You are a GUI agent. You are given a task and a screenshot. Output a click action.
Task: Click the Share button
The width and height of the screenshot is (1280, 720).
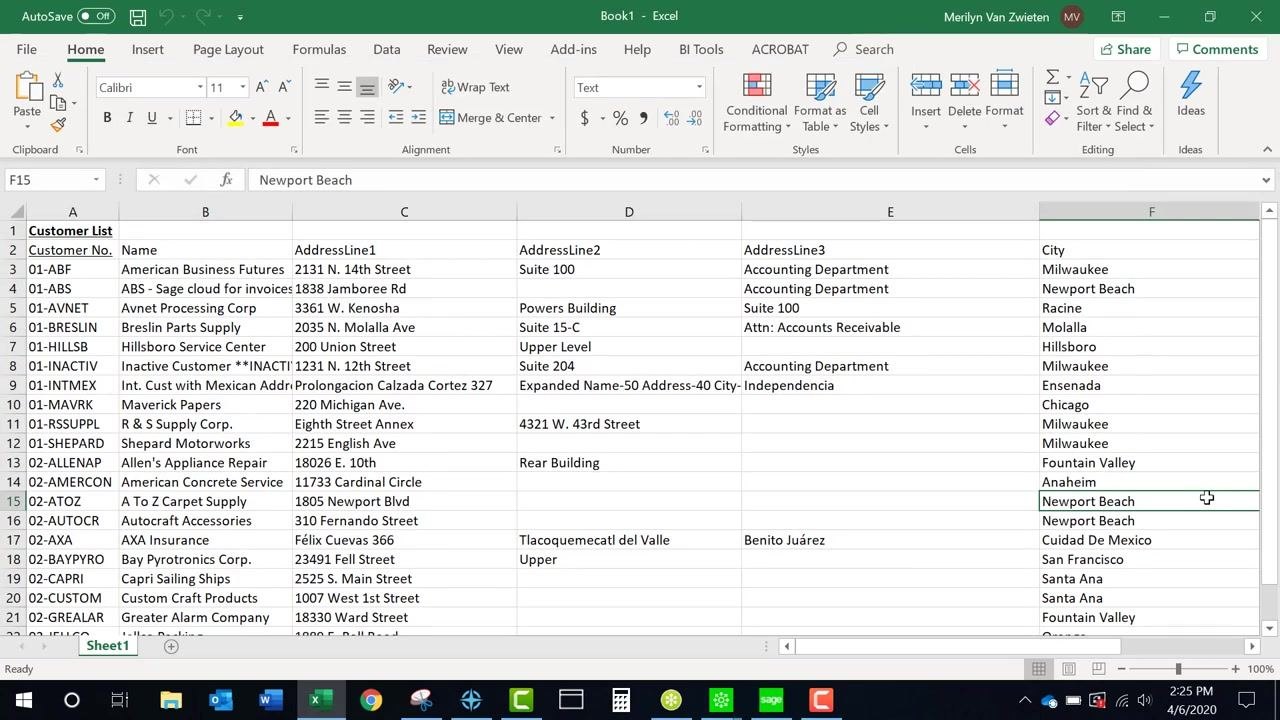pyautogui.click(x=1124, y=49)
